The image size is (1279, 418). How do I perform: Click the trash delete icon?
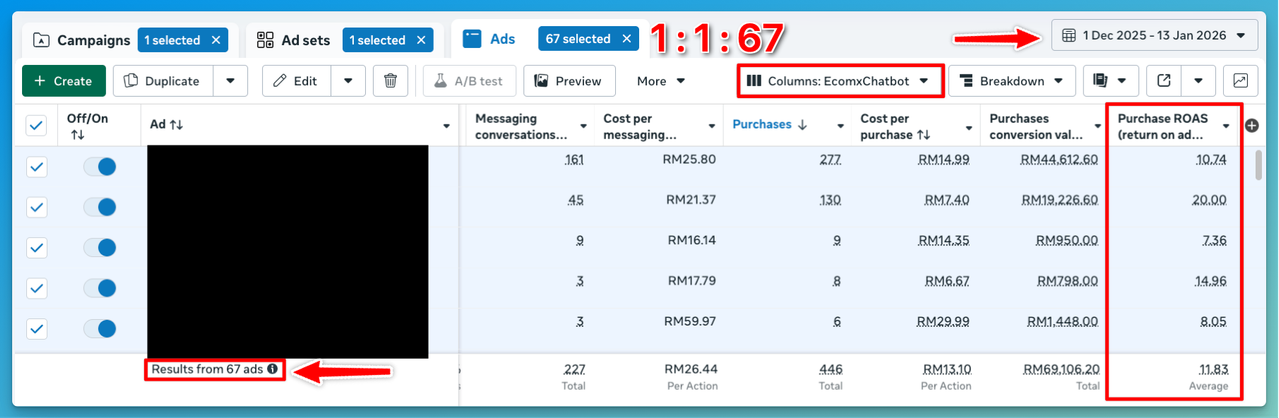[391, 81]
